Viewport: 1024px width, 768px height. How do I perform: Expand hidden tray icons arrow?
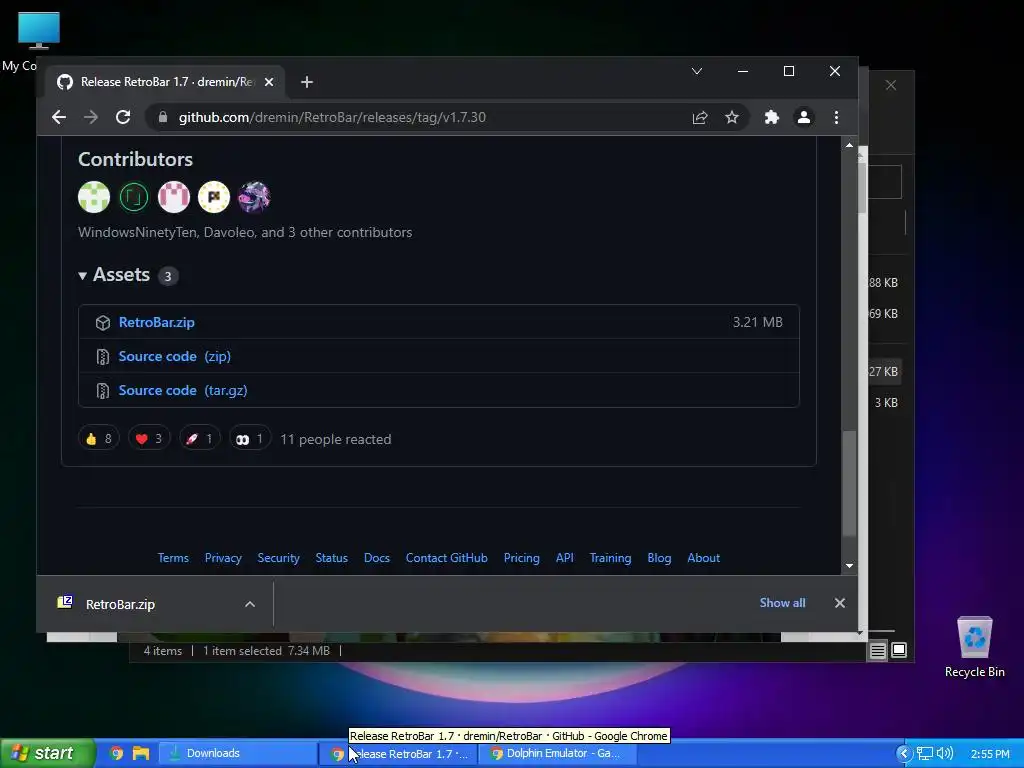click(x=904, y=754)
